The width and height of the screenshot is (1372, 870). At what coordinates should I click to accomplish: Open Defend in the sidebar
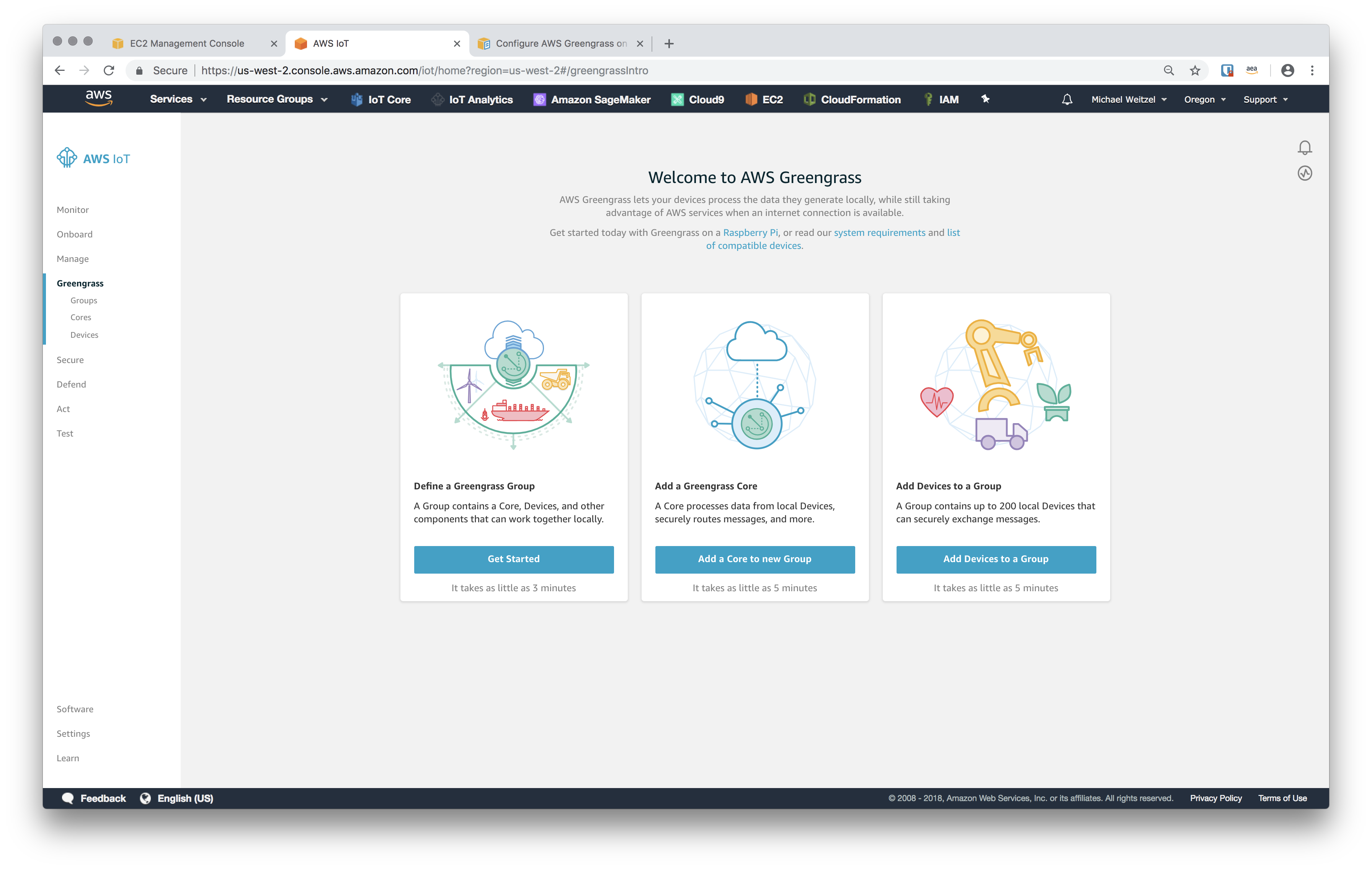71,384
